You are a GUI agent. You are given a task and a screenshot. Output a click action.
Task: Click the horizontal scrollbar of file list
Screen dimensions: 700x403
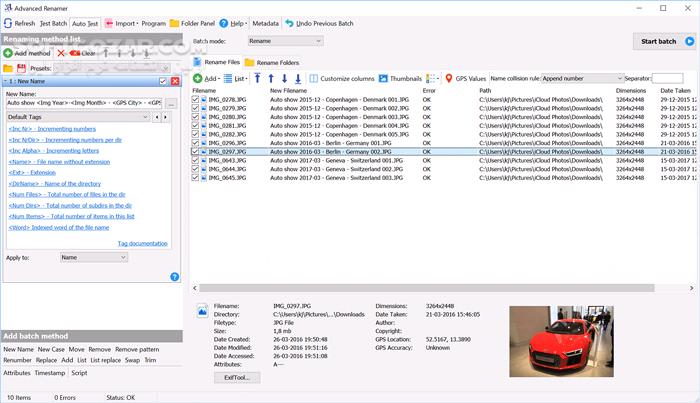(x=427, y=288)
